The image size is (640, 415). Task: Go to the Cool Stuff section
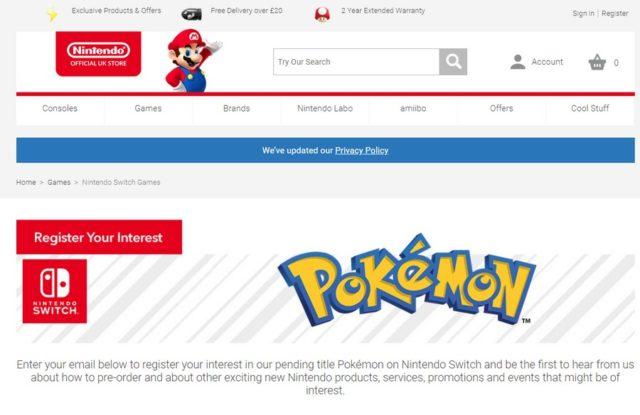[x=590, y=109]
